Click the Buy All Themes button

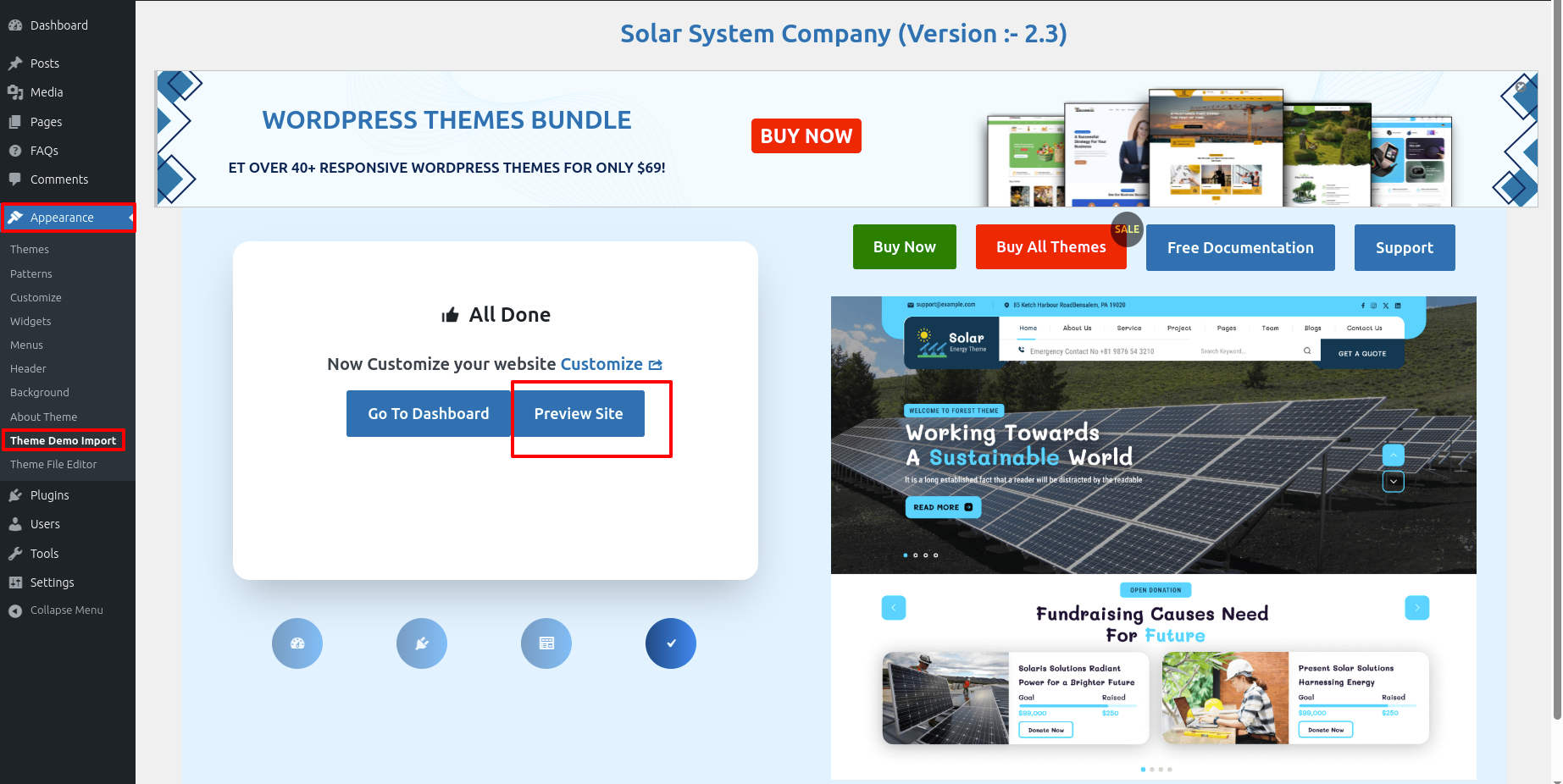point(1051,247)
